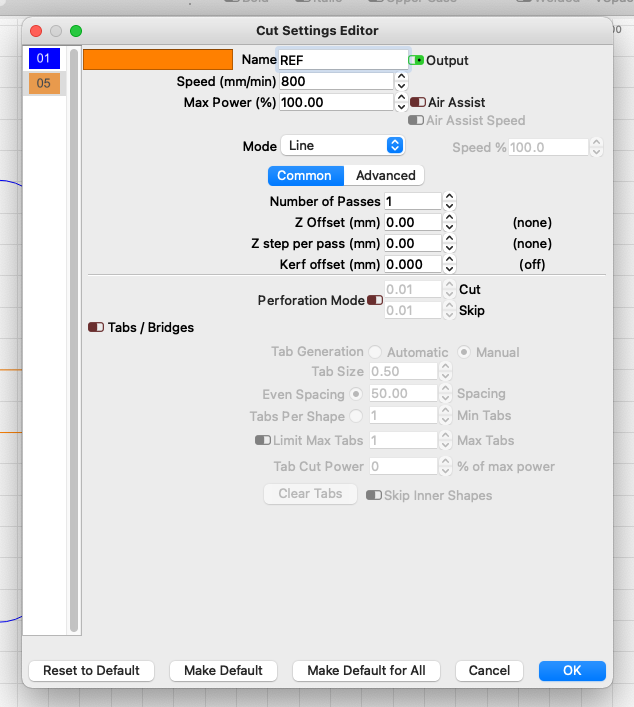This screenshot has width=634, height=707.
Task: Enable the Air Assist switch
Action: 418,102
